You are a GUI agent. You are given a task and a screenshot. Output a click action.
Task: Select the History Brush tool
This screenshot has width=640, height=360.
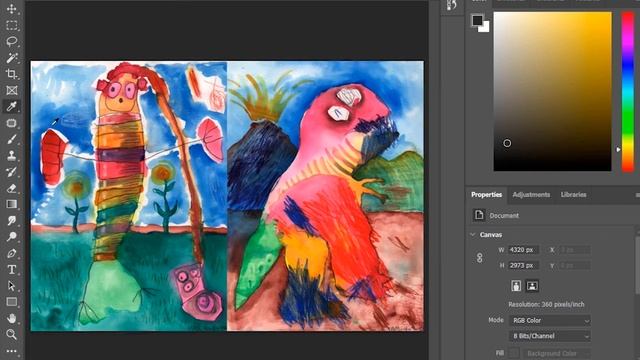11,171
